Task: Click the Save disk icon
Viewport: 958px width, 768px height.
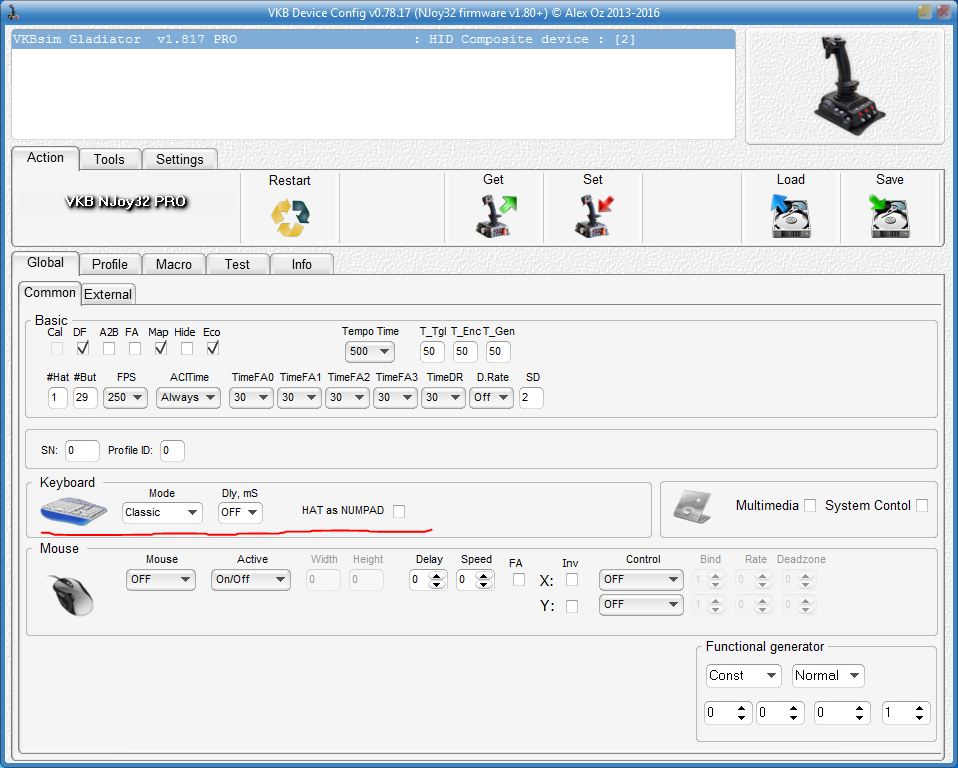Action: (889, 216)
